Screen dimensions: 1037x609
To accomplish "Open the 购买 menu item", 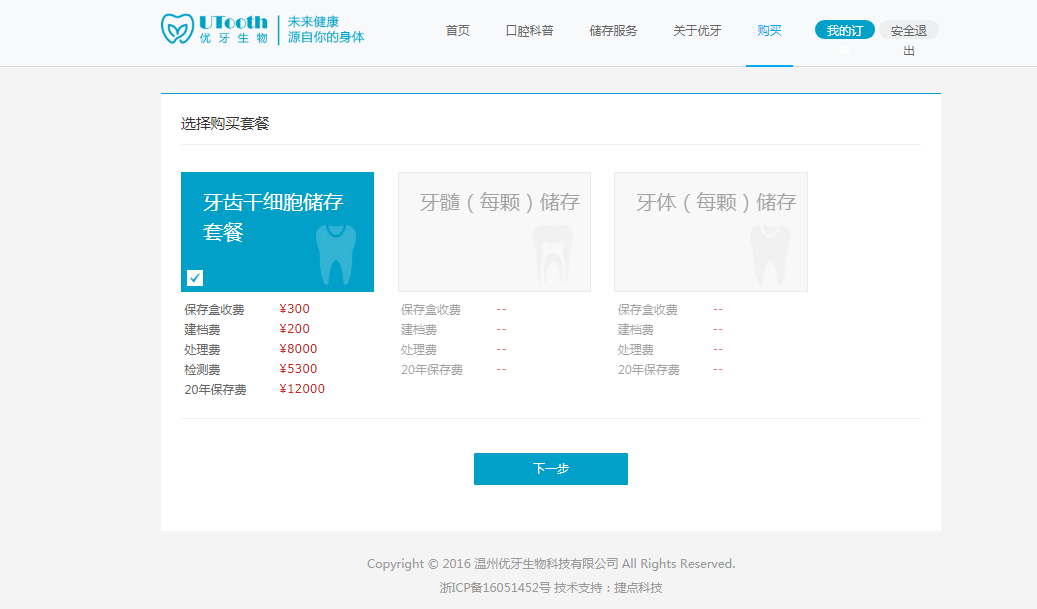I will (x=769, y=30).
